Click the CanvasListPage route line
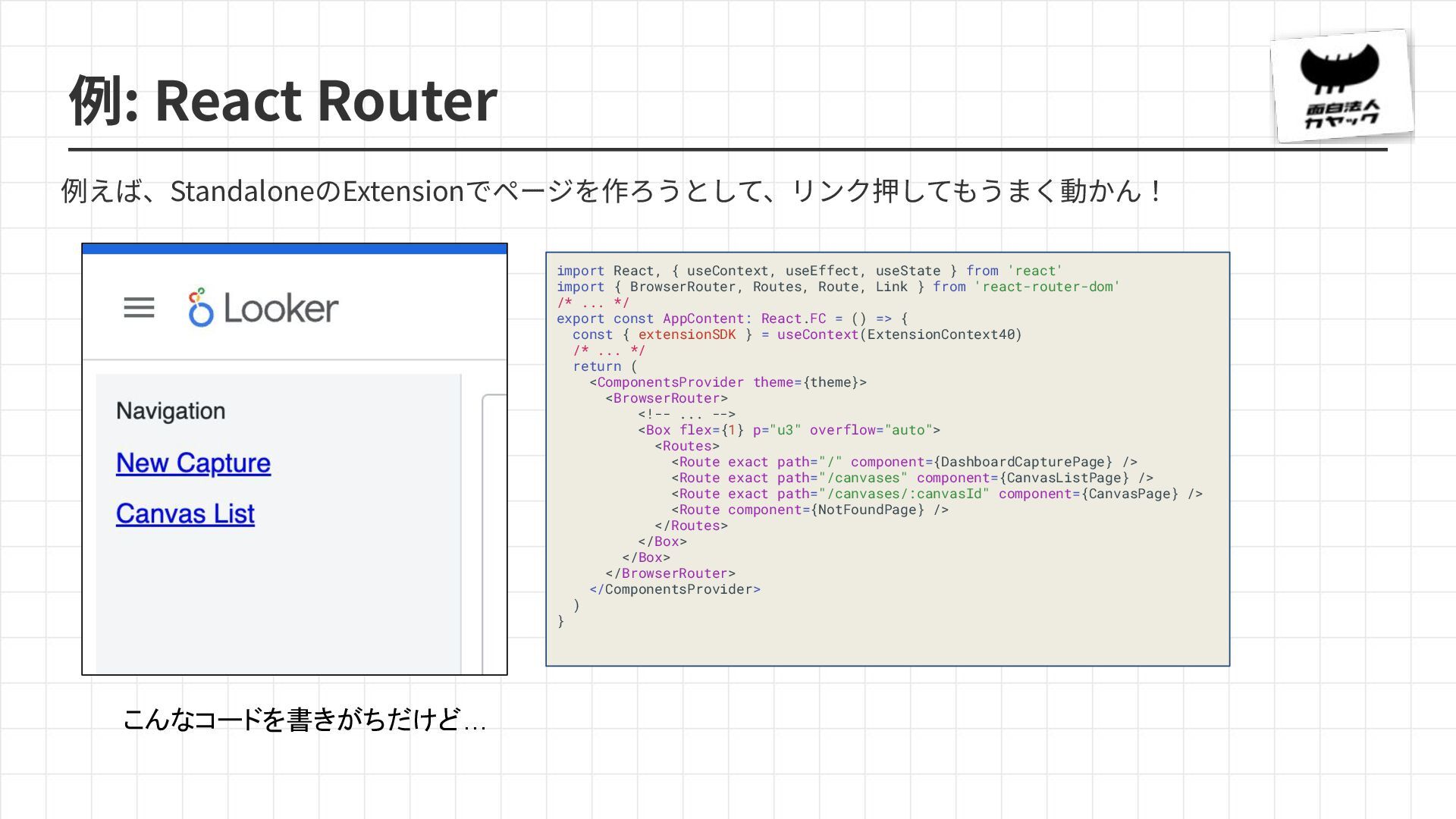This screenshot has width=1456, height=819. (912, 478)
